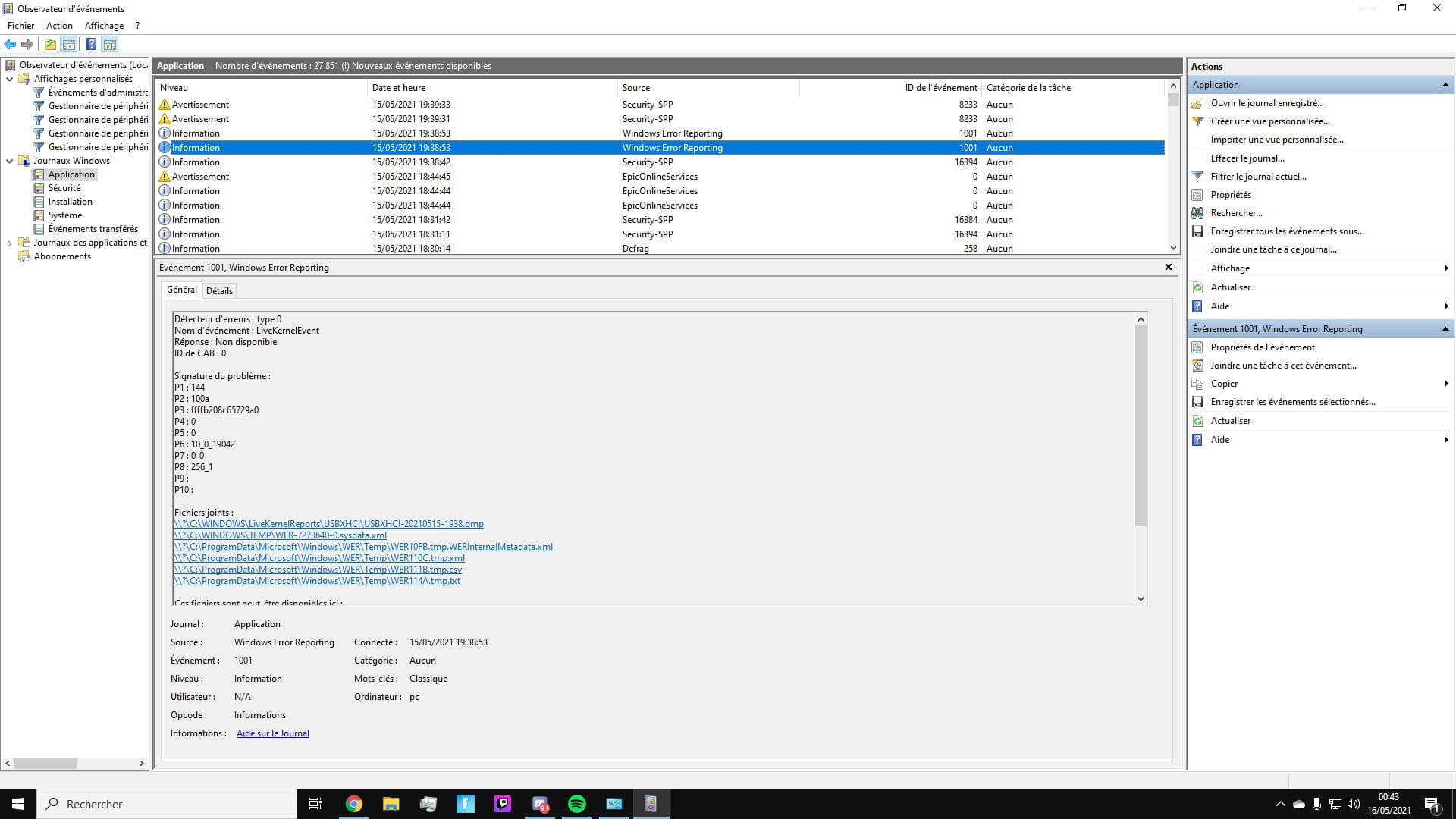Collapse the Application actions section
This screenshot has height=819, width=1456.
coord(1445,85)
